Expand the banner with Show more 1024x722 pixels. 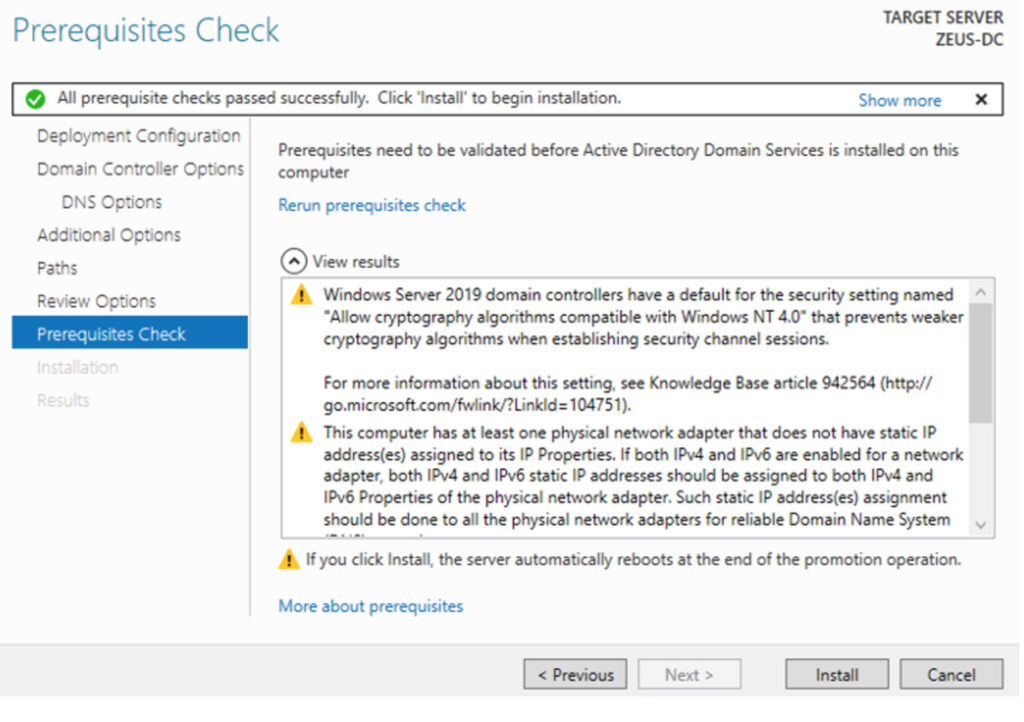(899, 100)
